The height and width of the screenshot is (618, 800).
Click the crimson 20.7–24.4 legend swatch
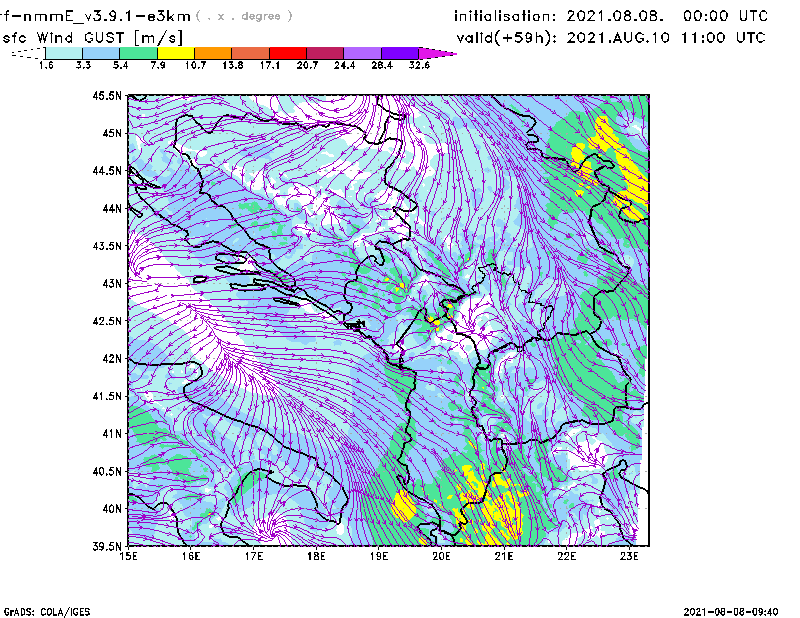tap(325, 53)
